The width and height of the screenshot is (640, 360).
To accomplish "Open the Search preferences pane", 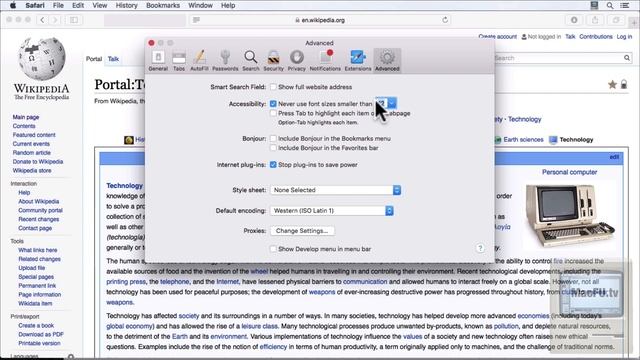I will tap(251, 60).
